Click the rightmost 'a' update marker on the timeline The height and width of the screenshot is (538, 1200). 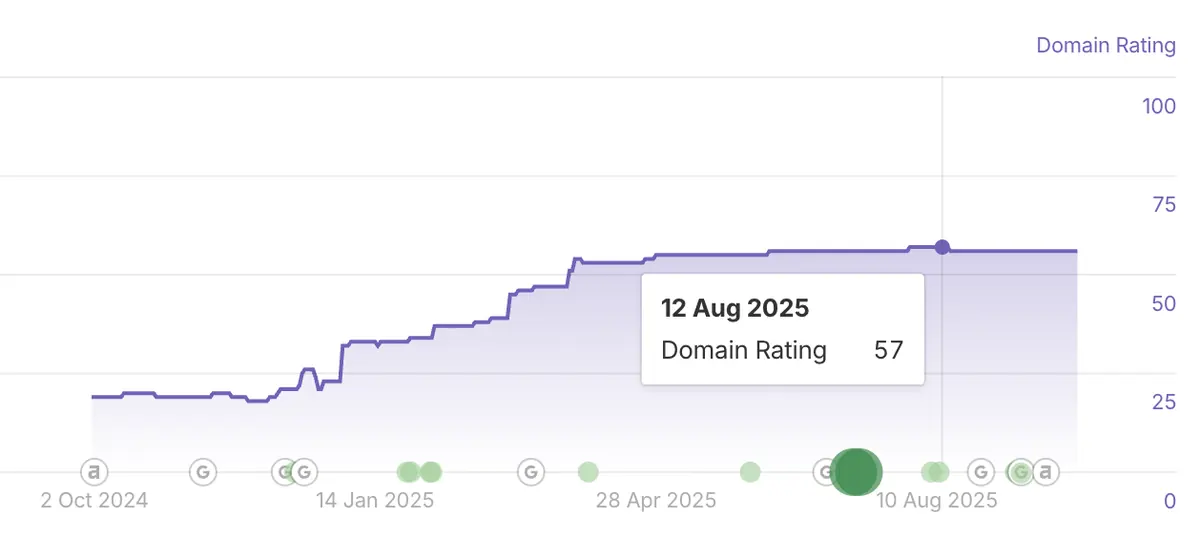(x=1045, y=471)
